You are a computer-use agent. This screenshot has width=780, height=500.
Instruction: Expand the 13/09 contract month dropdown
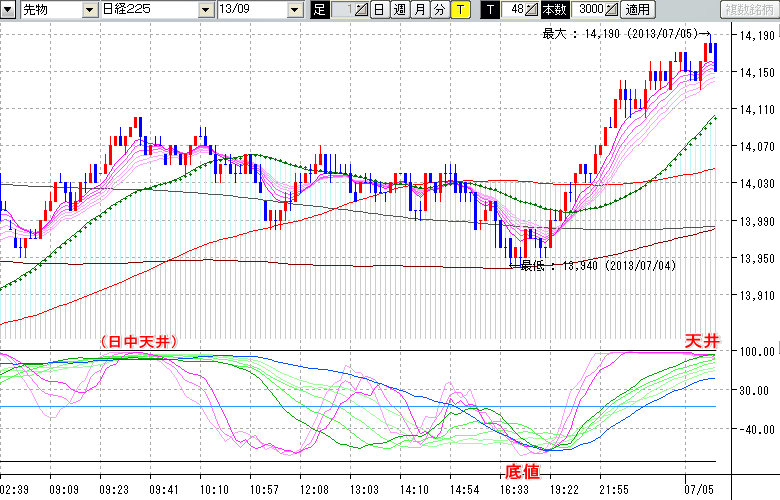coord(294,10)
